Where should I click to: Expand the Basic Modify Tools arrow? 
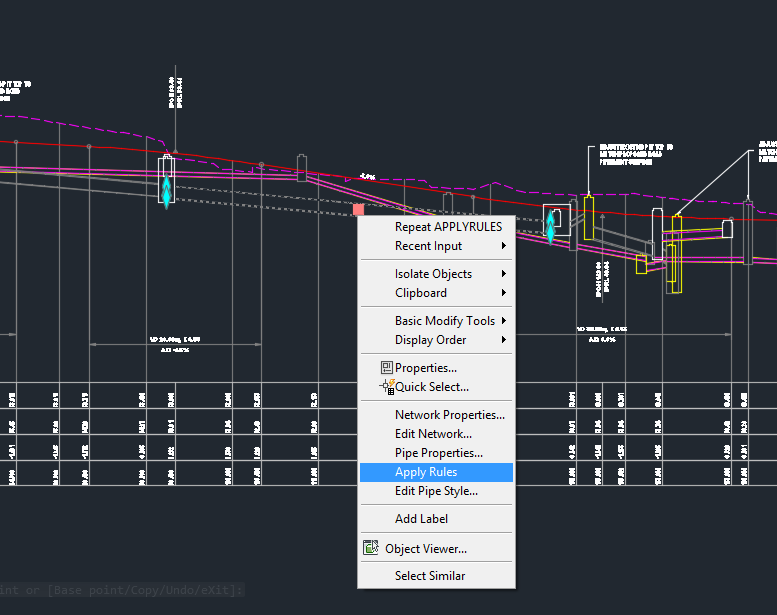[x=503, y=321]
